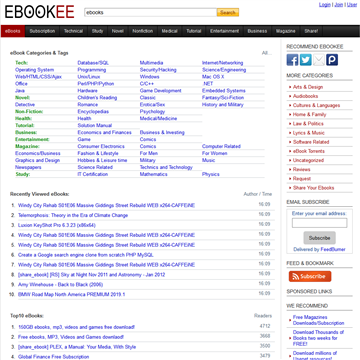Open the Game Development category link
Viewport: 360px width, 360px height.
[160, 91]
